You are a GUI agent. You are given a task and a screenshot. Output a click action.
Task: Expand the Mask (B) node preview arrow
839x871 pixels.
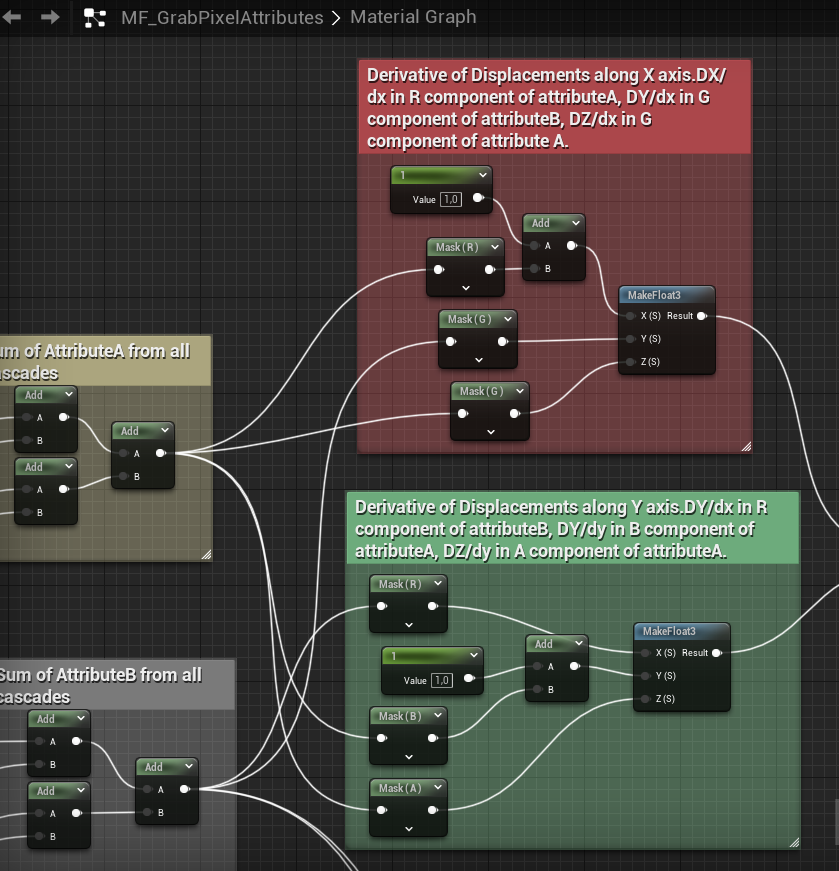tap(408, 757)
